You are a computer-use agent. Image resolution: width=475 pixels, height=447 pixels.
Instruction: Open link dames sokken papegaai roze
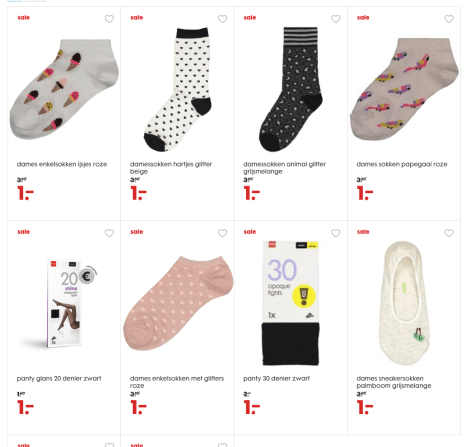[402, 164]
